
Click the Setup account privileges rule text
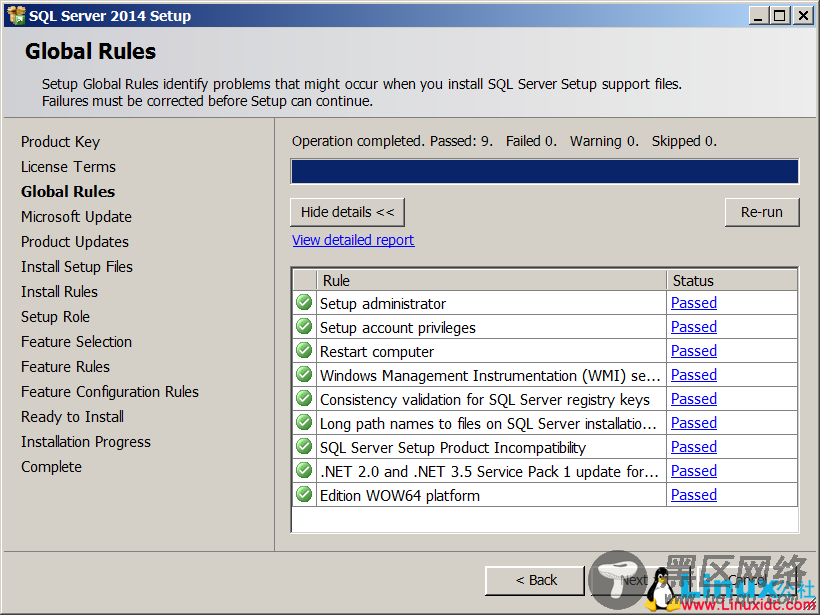[x=398, y=328]
